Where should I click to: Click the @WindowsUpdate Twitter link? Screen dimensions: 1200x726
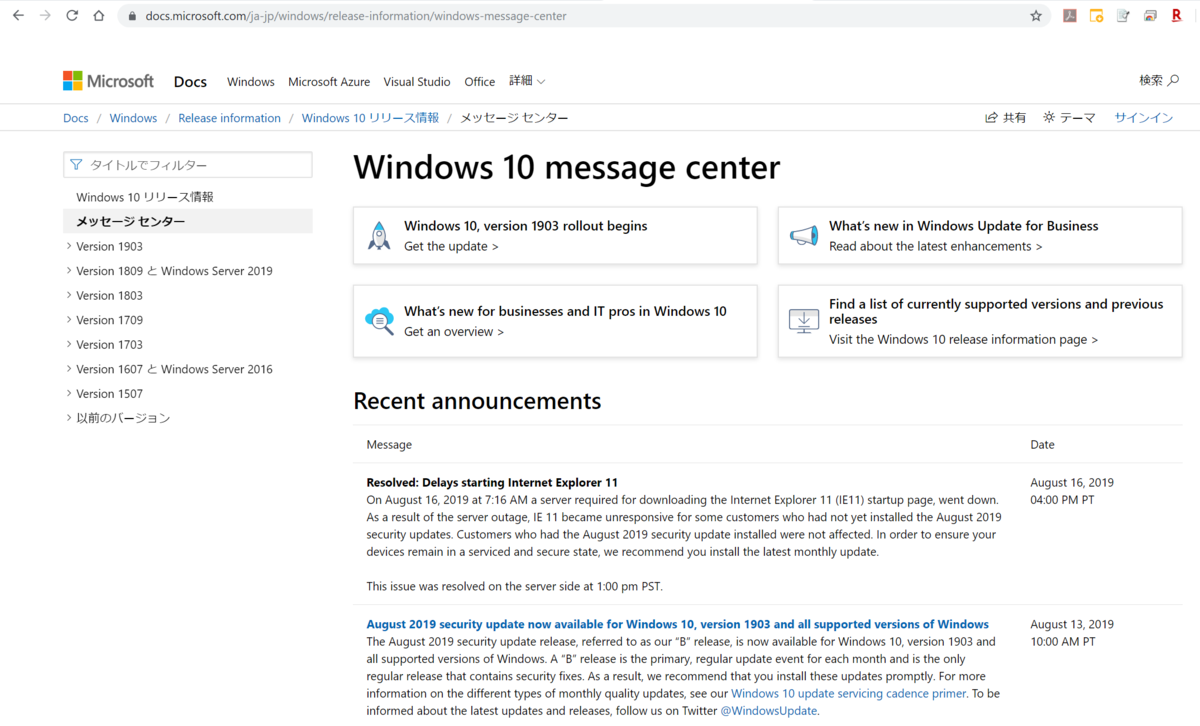pyautogui.click(x=769, y=711)
